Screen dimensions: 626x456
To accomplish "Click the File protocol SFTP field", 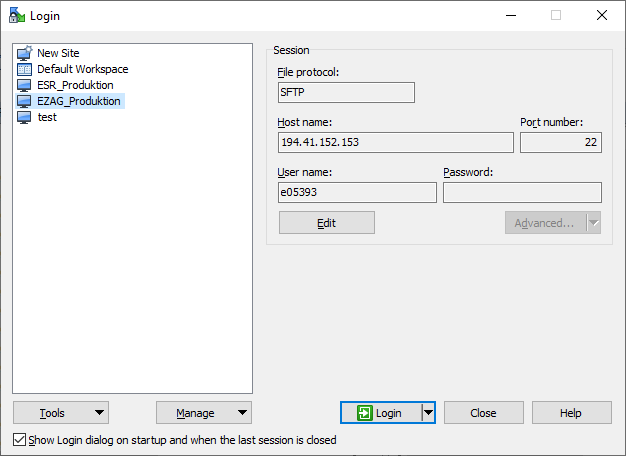I will [x=346, y=92].
